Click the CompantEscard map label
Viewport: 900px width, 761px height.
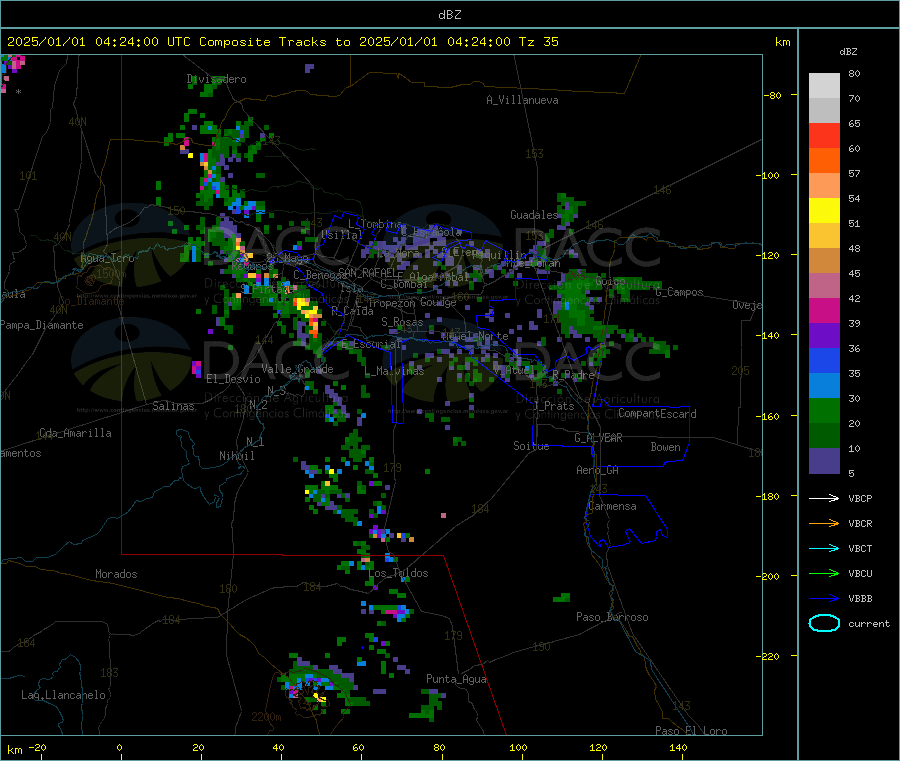(x=657, y=414)
